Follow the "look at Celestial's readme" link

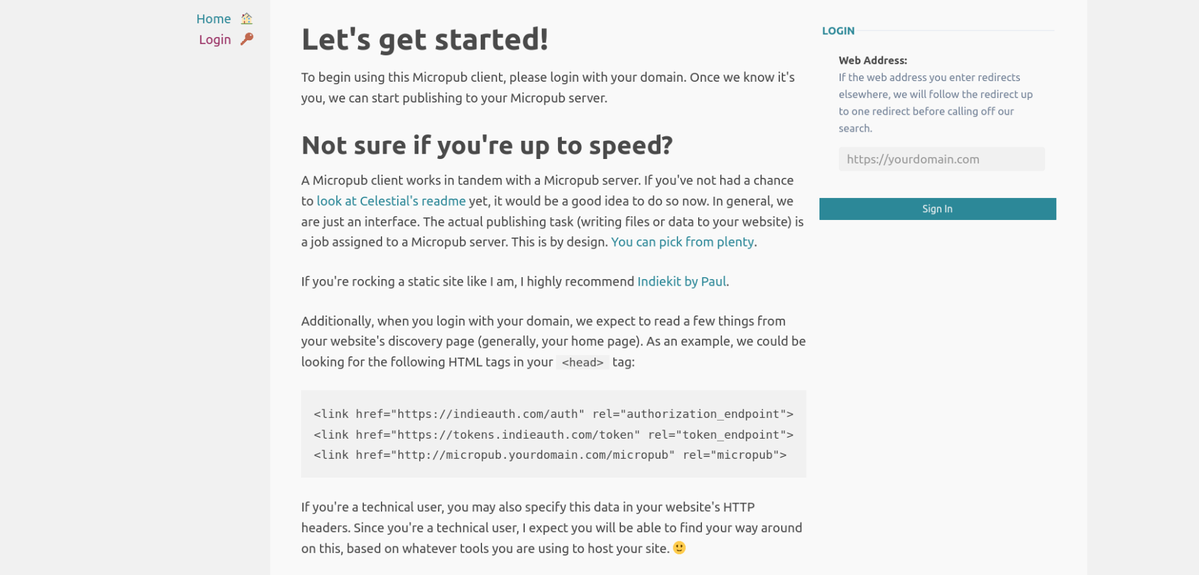click(392, 201)
